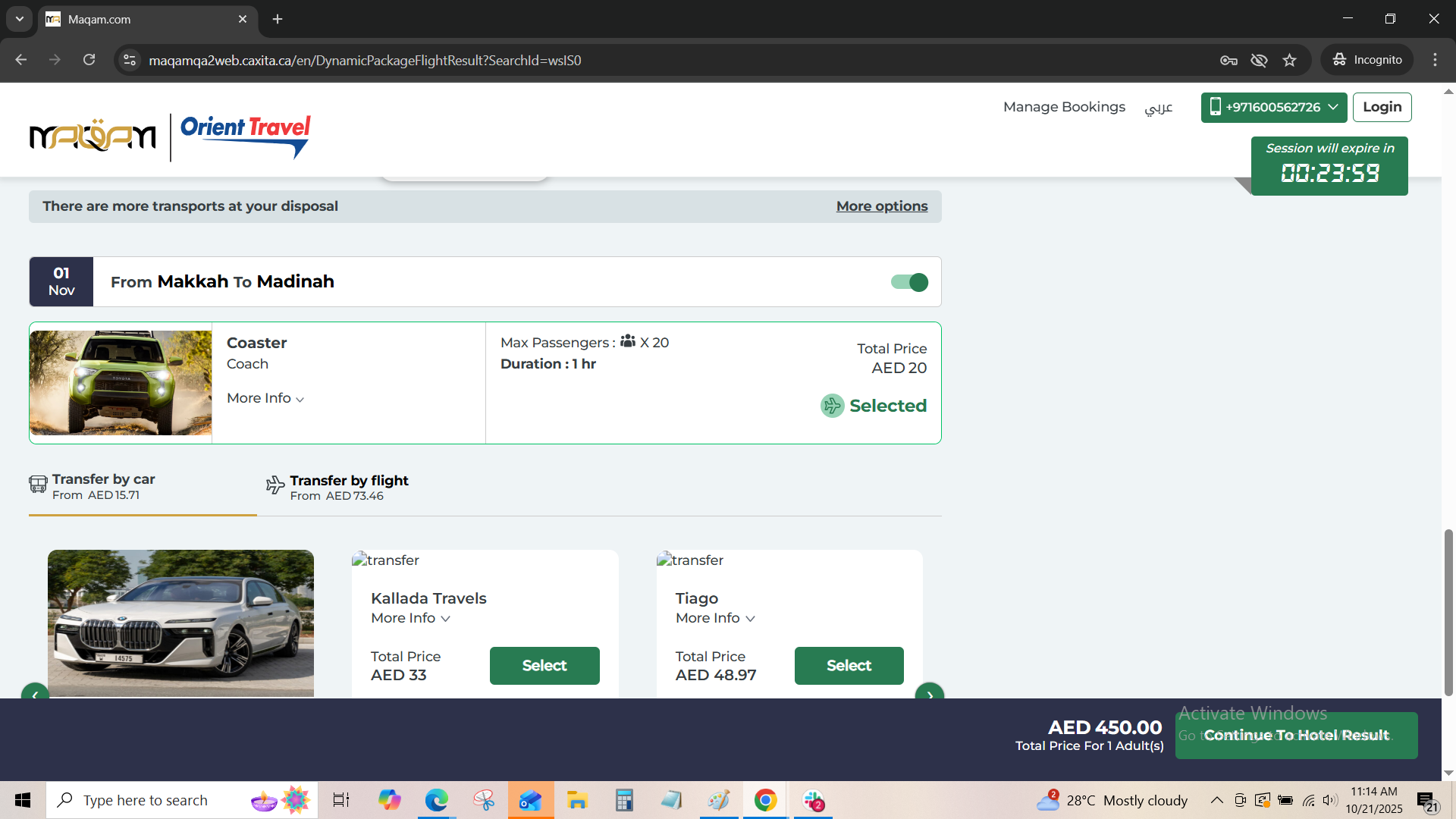Toggle off Makkah to Madinah transfer
This screenshot has height=819, width=1456.
tap(909, 282)
